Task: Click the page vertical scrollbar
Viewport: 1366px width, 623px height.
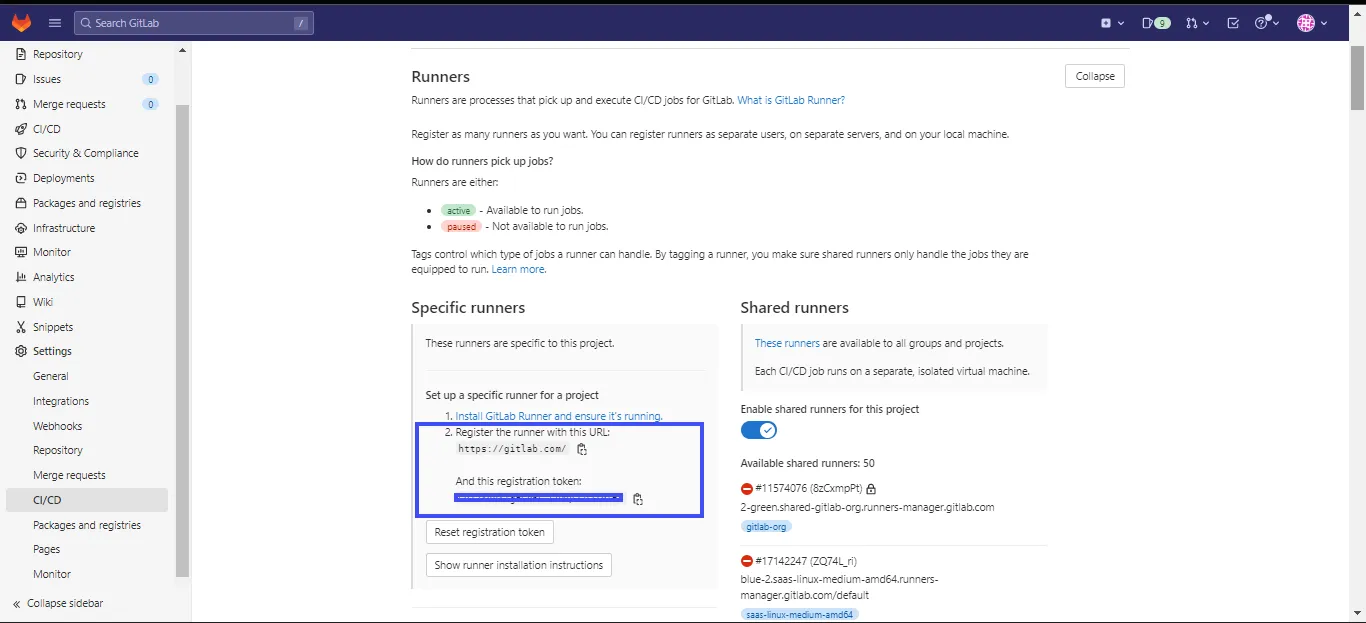Action: [x=1357, y=78]
